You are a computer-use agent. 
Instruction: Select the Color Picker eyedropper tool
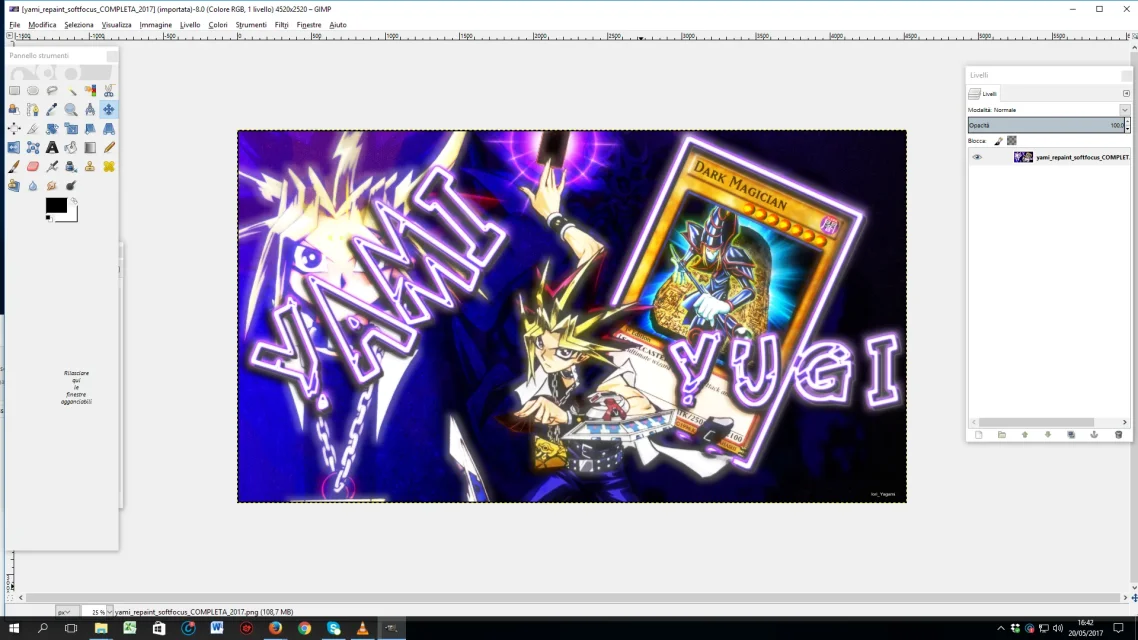click(52, 110)
